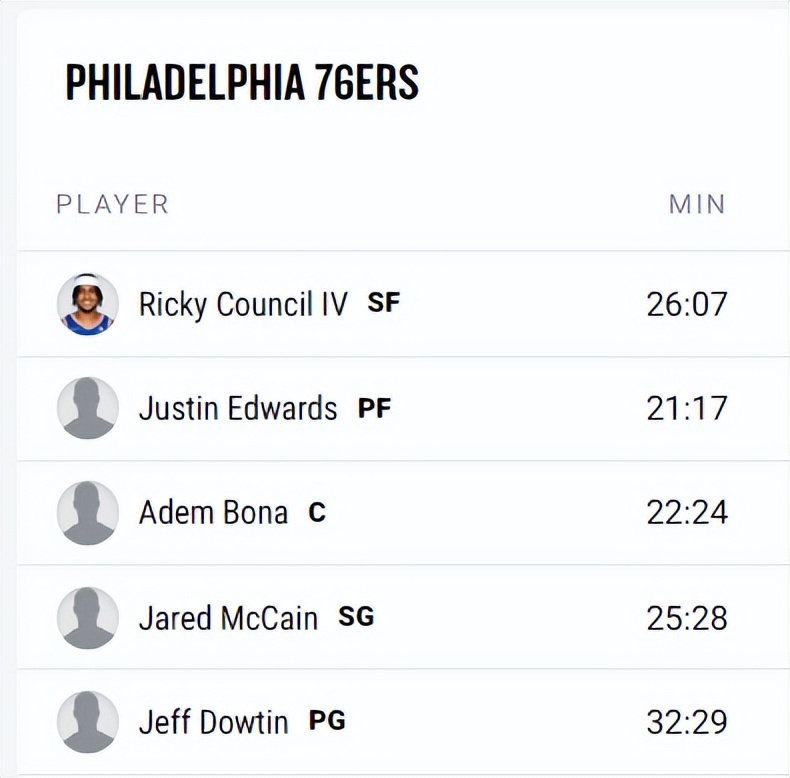This screenshot has width=790, height=778.
Task: Open Justin Edwards player profile
Action: [x=238, y=408]
